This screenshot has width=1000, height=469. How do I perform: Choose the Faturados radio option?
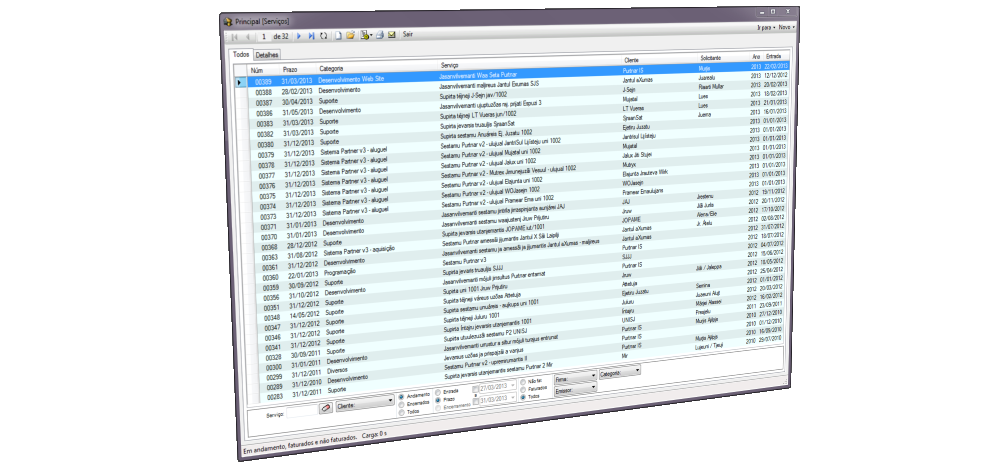[x=521, y=388]
